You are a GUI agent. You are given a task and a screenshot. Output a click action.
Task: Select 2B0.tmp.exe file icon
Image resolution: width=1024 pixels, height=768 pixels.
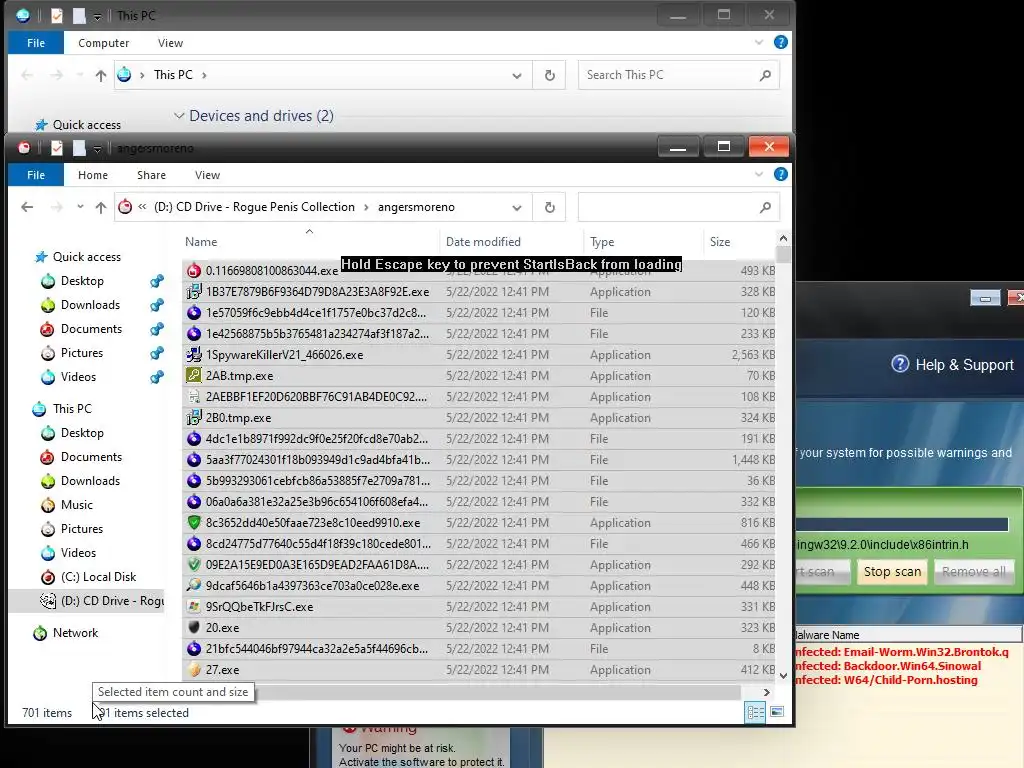(194, 417)
